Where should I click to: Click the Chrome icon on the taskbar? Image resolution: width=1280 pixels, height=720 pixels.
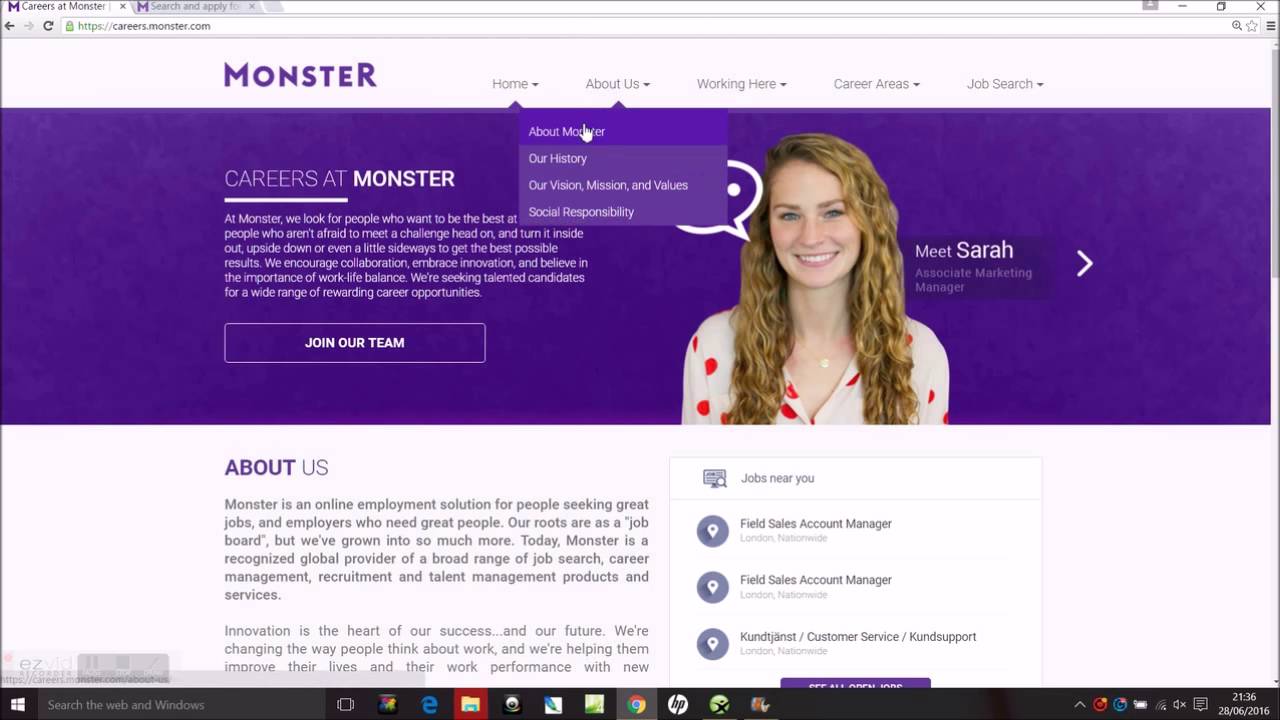[x=636, y=705]
